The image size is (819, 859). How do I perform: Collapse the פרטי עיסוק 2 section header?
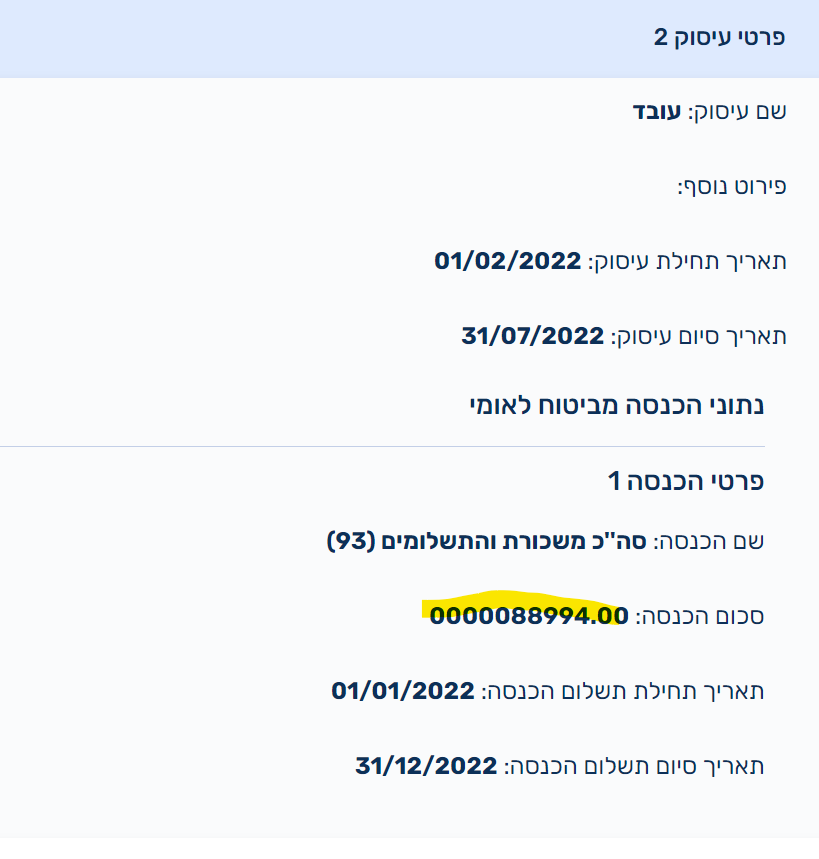(x=719, y=38)
